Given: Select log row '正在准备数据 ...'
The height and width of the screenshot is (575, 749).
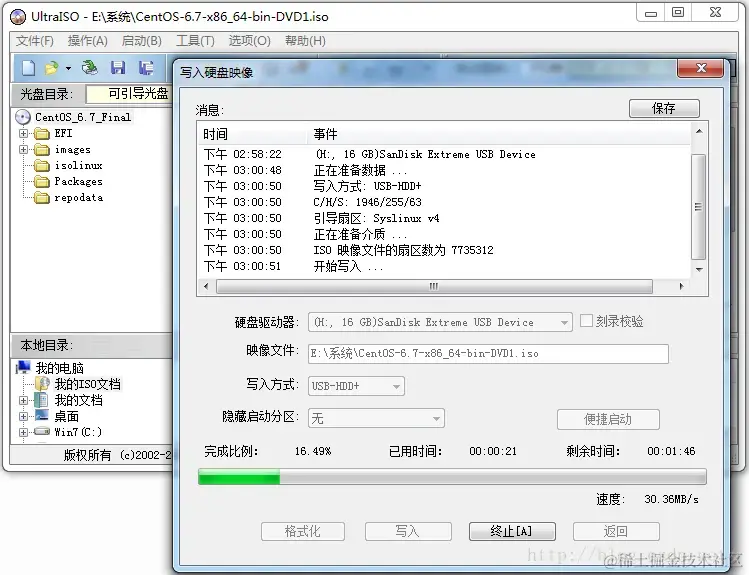Looking at the screenshot, I should [444, 170].
